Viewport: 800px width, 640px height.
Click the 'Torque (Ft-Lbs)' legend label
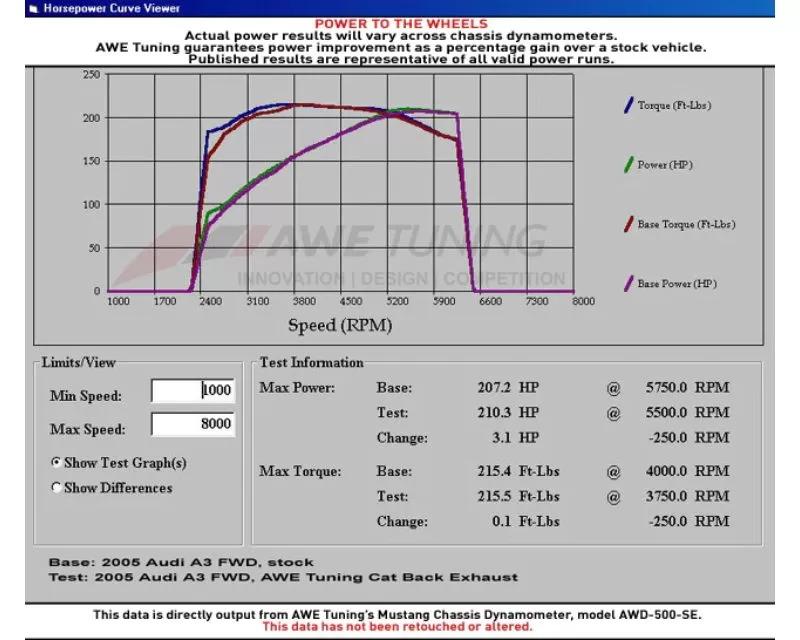tap(674, 106)
